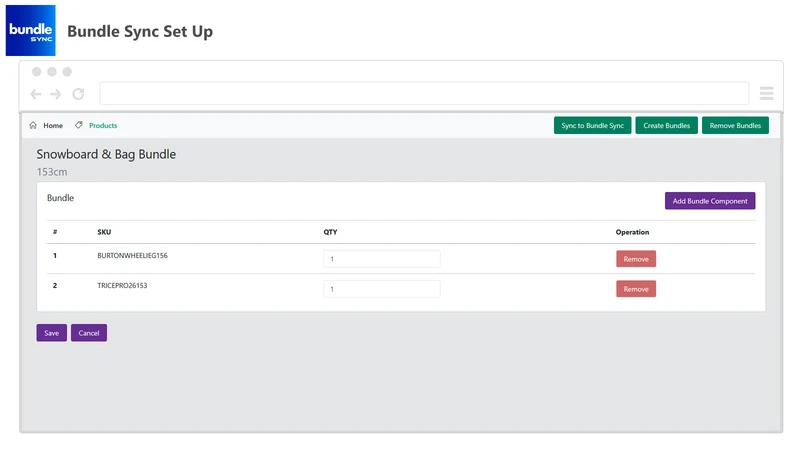Edit quantity for BURTONWHEELIEG156
This screenshot has height=450, width=800.
coord(382,259)
